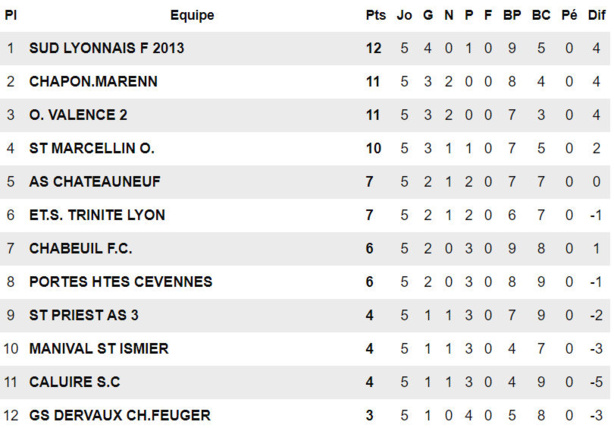614x428 pixels.
Task: Click the Pé column header
Action: (x=569, y=15)
